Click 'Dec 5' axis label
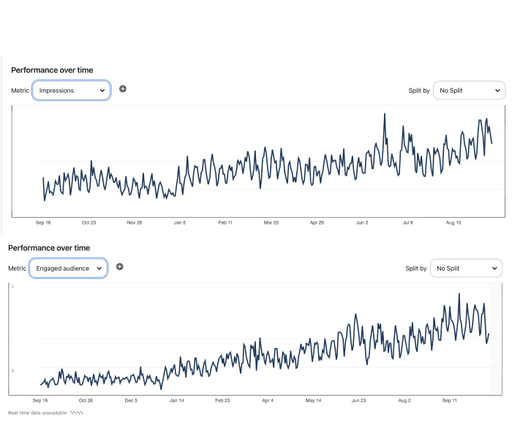512x422 pixels. pyautogui.click(x=131, y=400)
